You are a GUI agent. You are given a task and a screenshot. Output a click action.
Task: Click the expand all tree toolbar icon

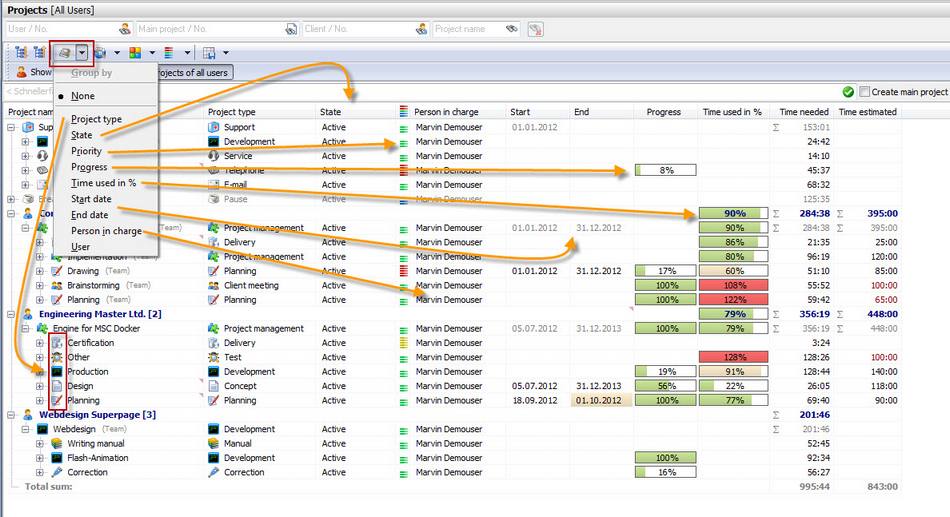tap(21, 53)
